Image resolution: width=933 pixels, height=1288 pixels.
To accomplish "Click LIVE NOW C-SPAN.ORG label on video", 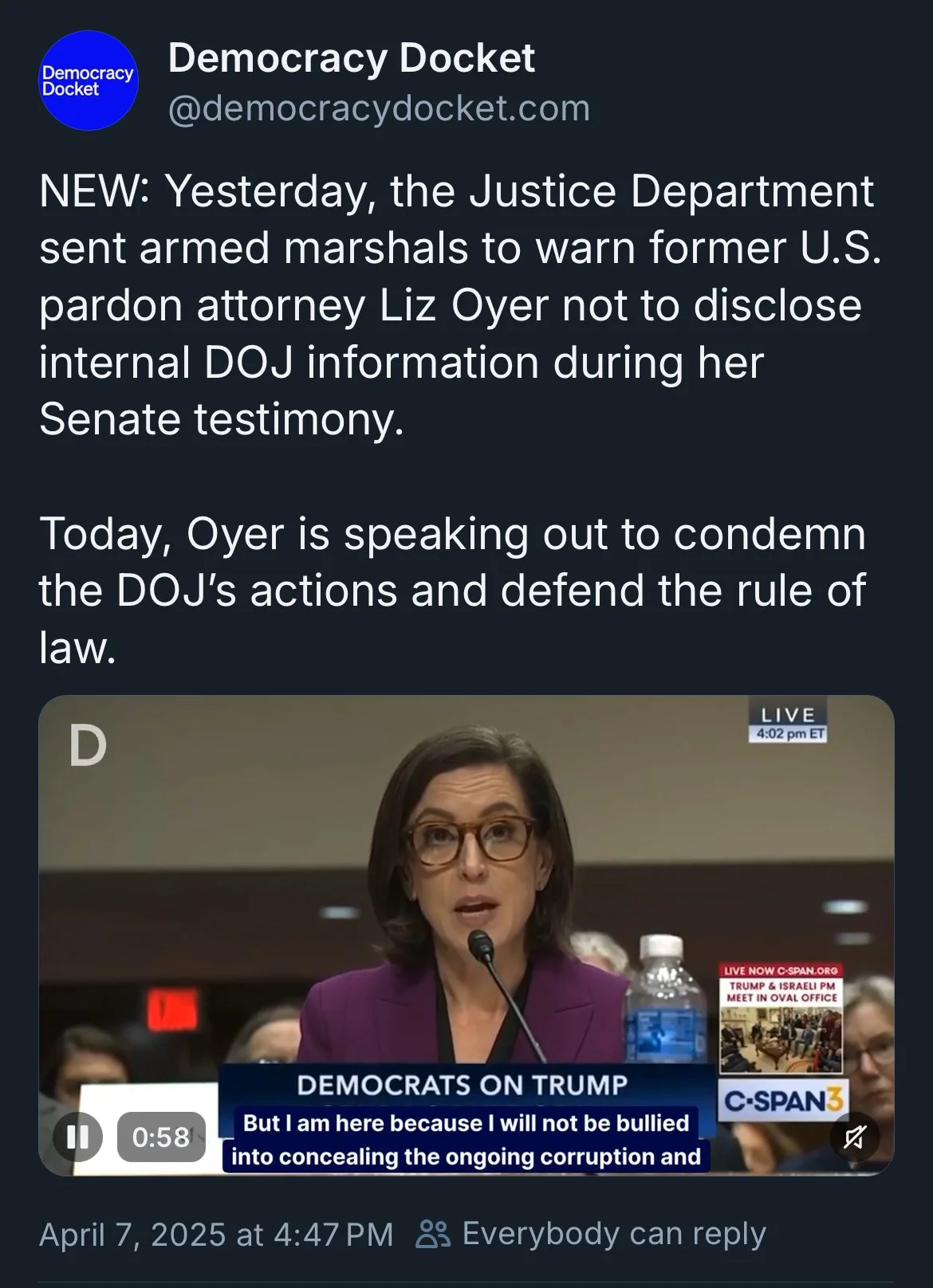I will click(x=781, y=970).
